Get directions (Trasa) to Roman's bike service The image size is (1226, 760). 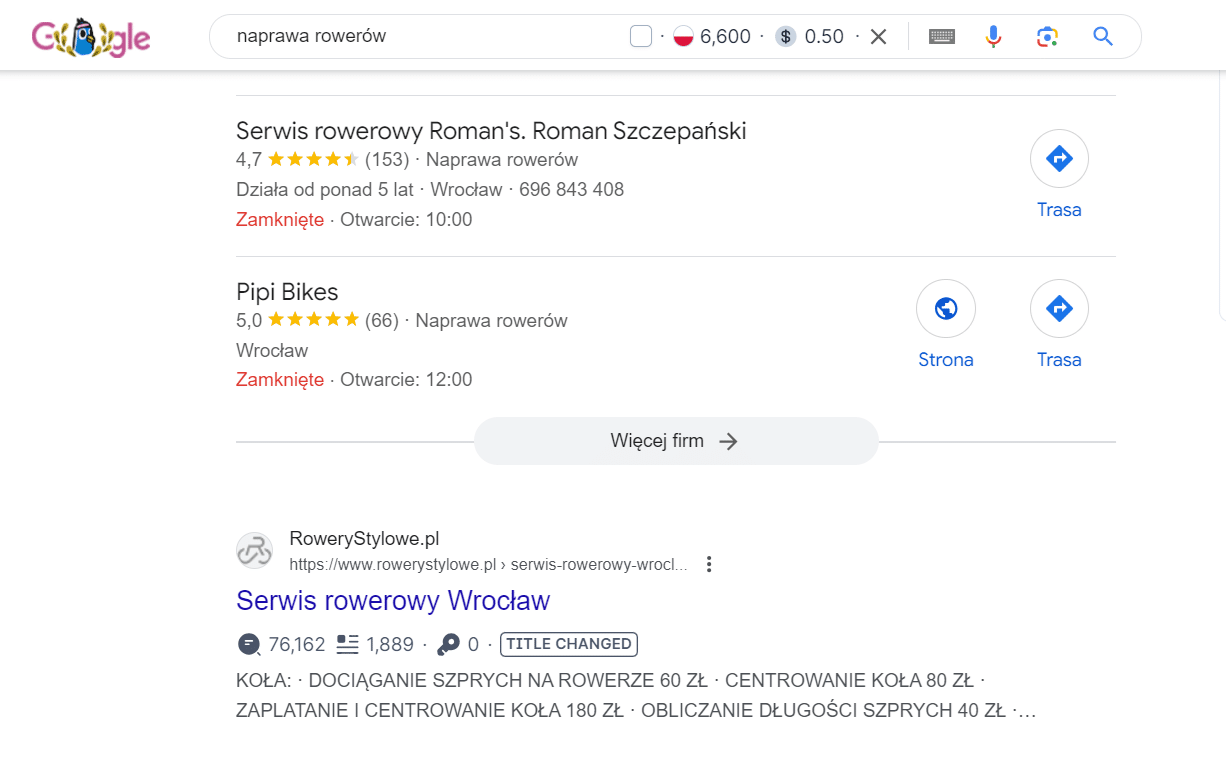click(1059, 175)
